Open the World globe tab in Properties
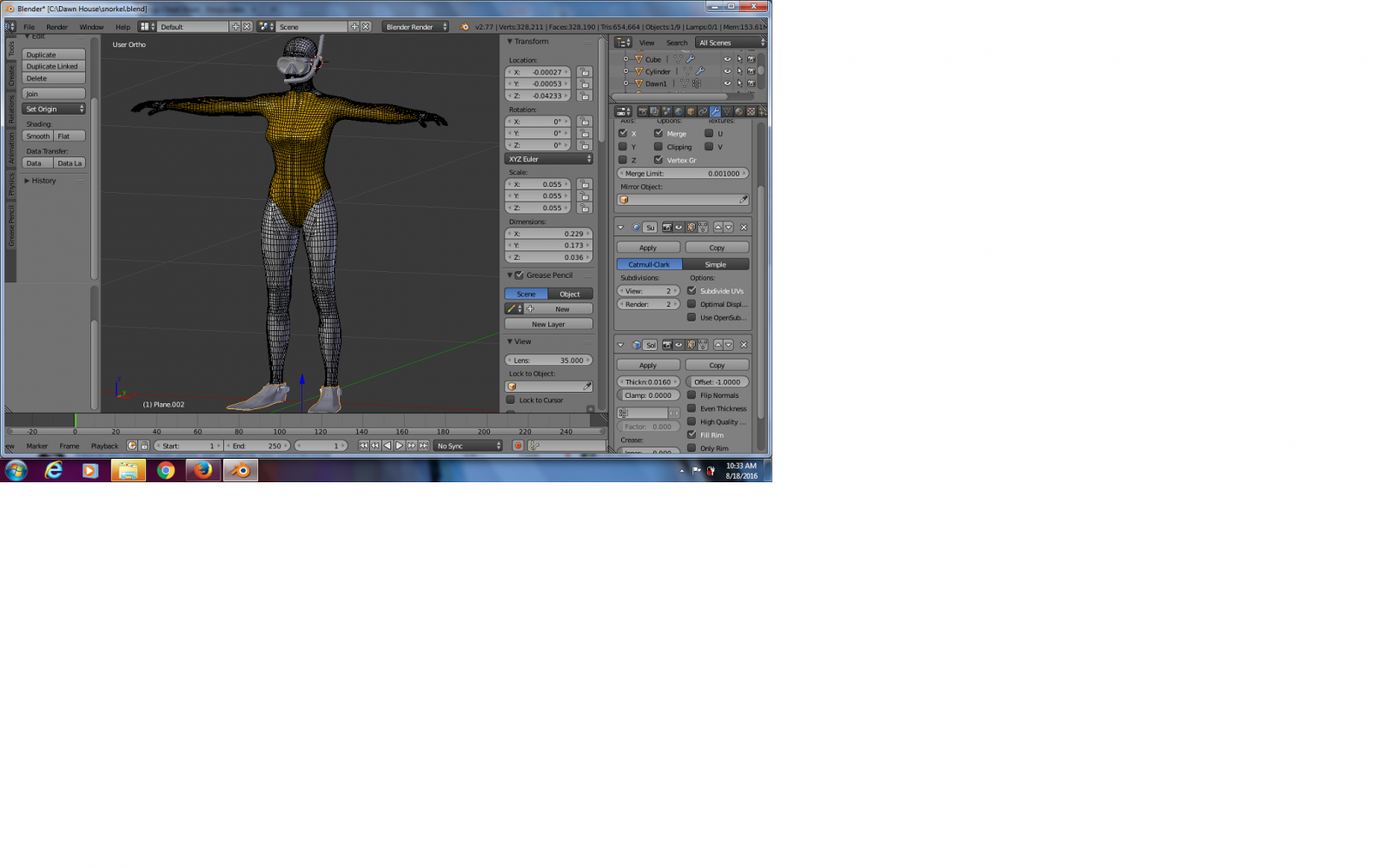This screenshot has width=1390, height=868. click(678, 111)
